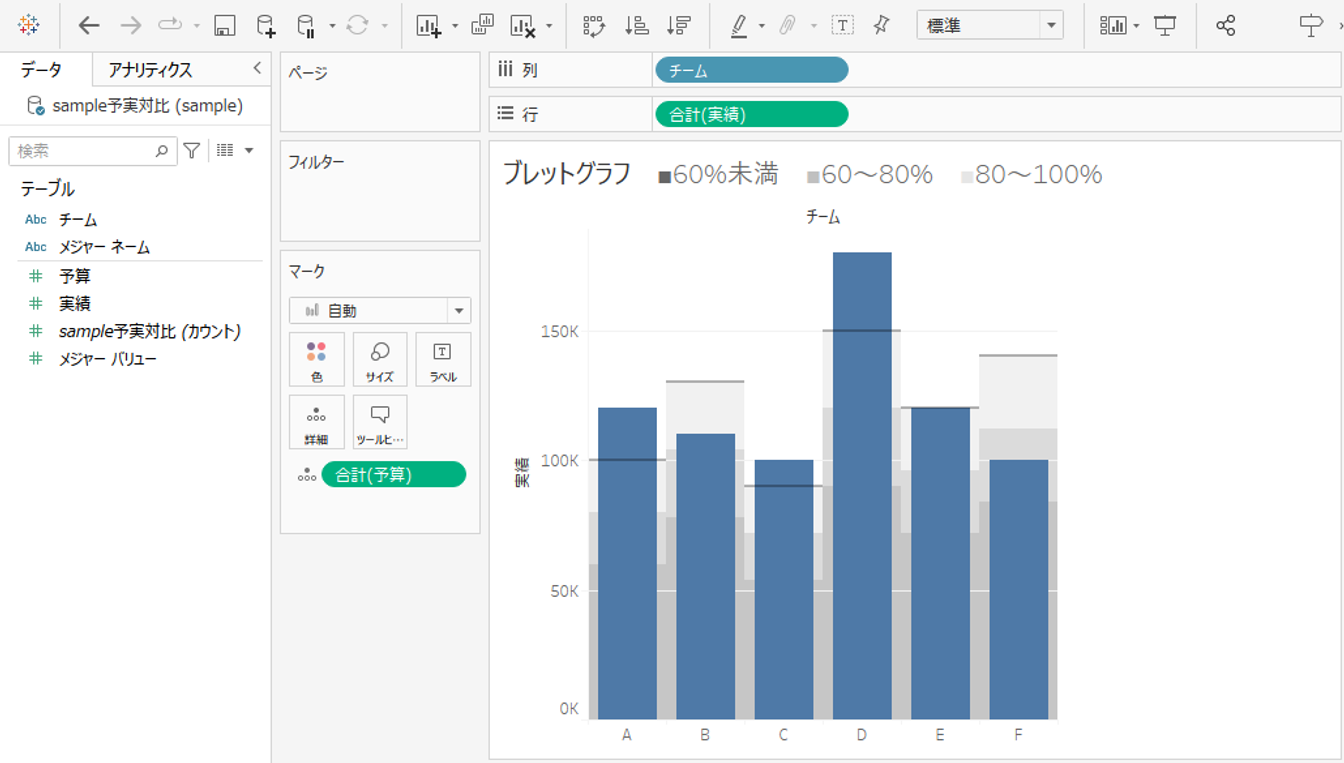Open the data pane view options arrow
Screen dimensions: 1344x763
click(x=249, y=151)
